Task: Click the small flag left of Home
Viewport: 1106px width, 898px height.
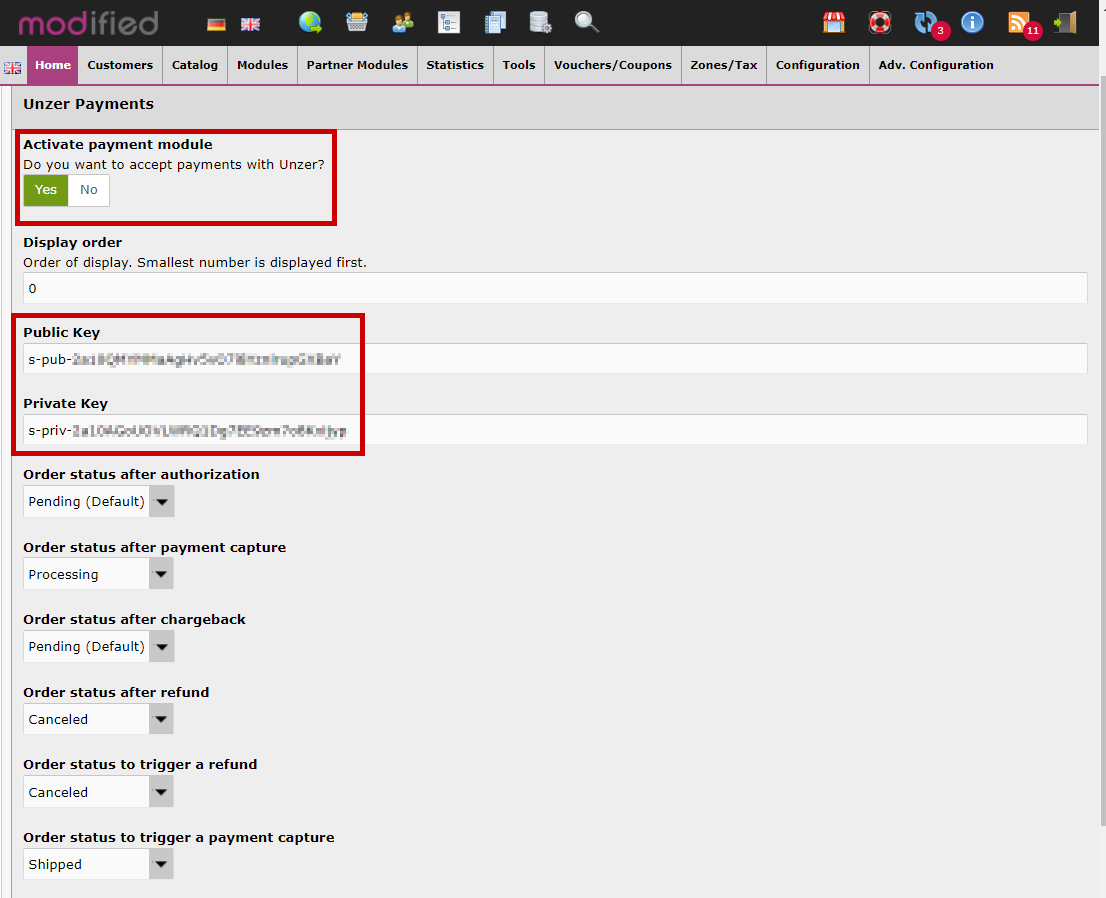Action: [13, 68]
